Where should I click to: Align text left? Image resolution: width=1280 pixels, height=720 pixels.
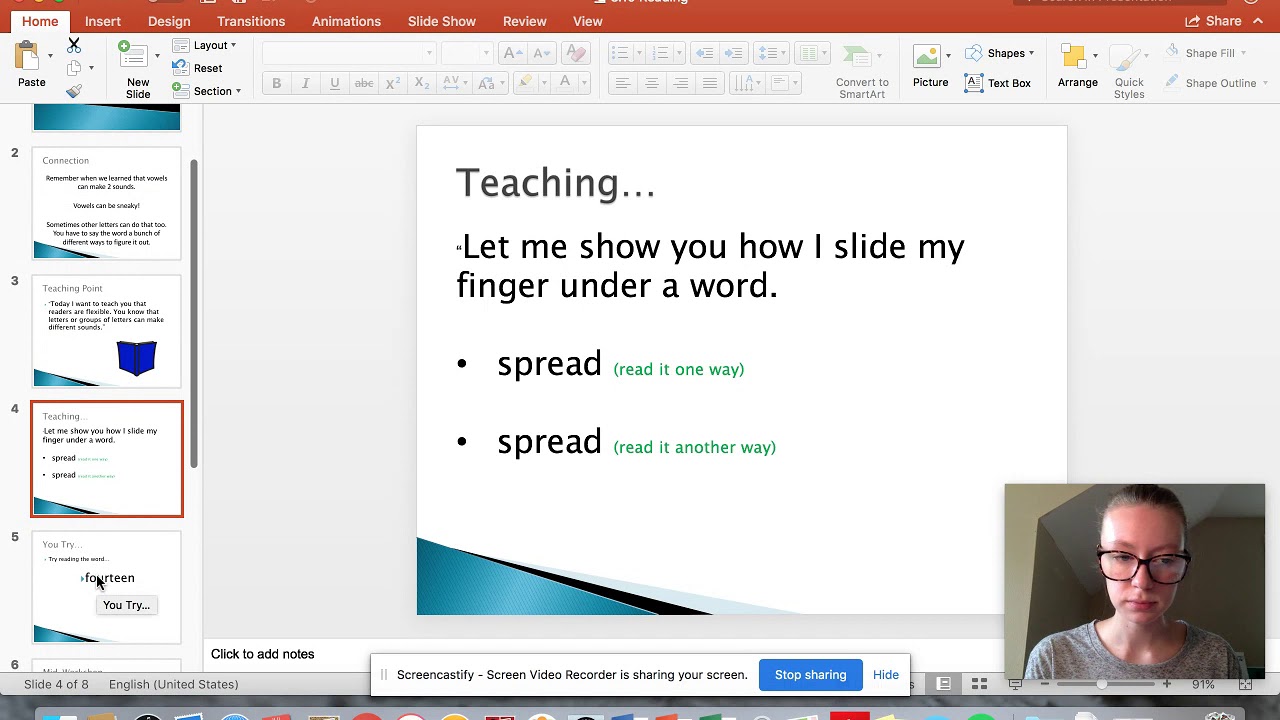click(x=622, y=83)
